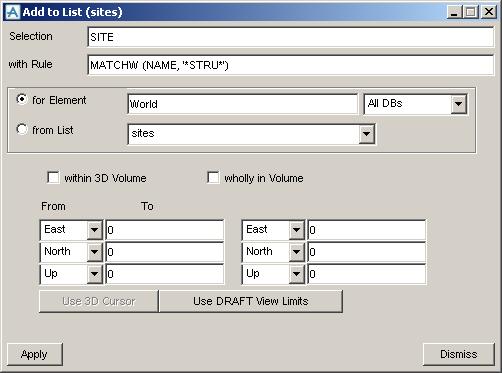Expand the 'sites' list dropdown
This screenshot has height=373, width=502.
[366, 134]
